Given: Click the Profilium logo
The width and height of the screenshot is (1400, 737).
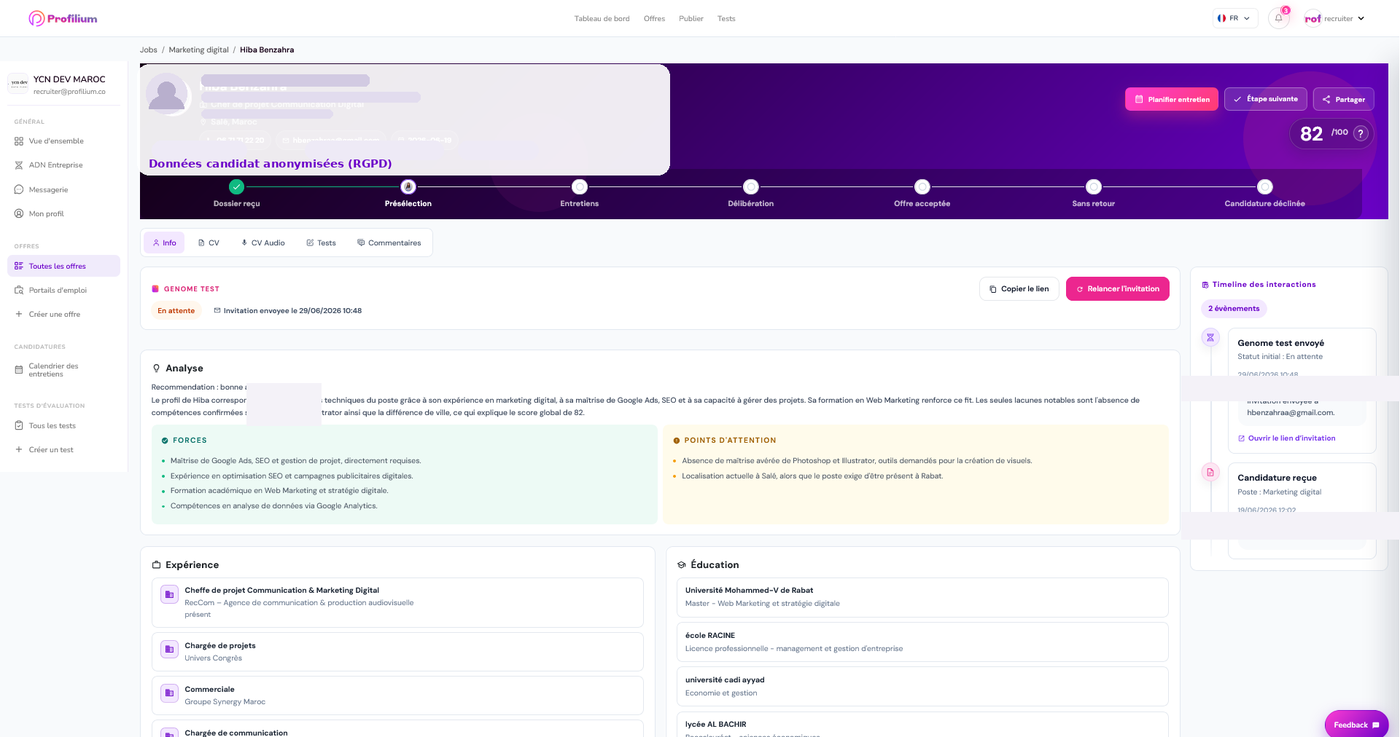Looking at the screenshot, I should (x=63, y=18).
